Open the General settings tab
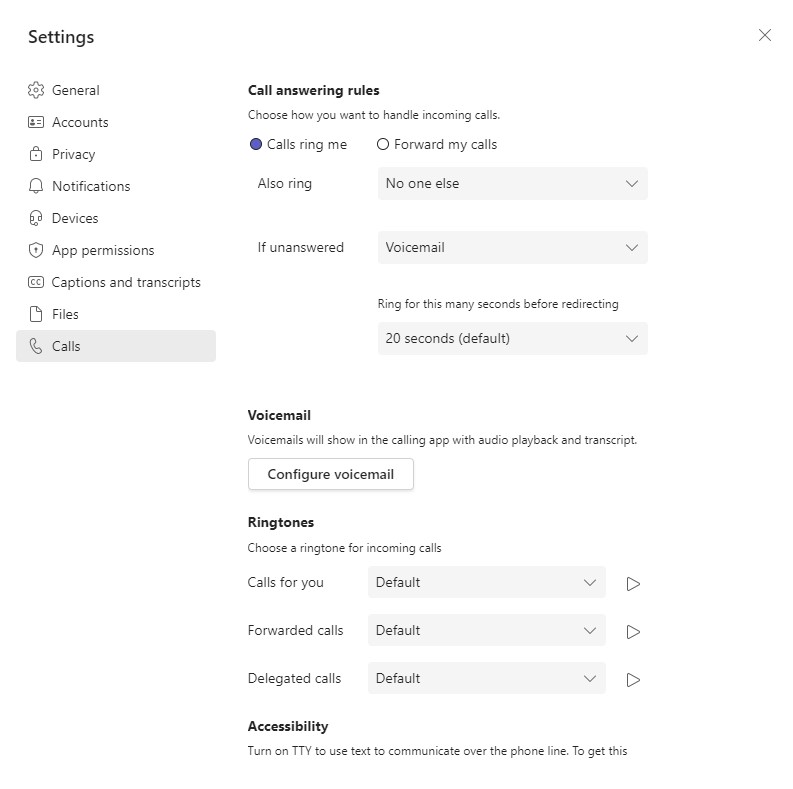The width and height of the screenshot is (793, 789). click(x=116, y=90)
